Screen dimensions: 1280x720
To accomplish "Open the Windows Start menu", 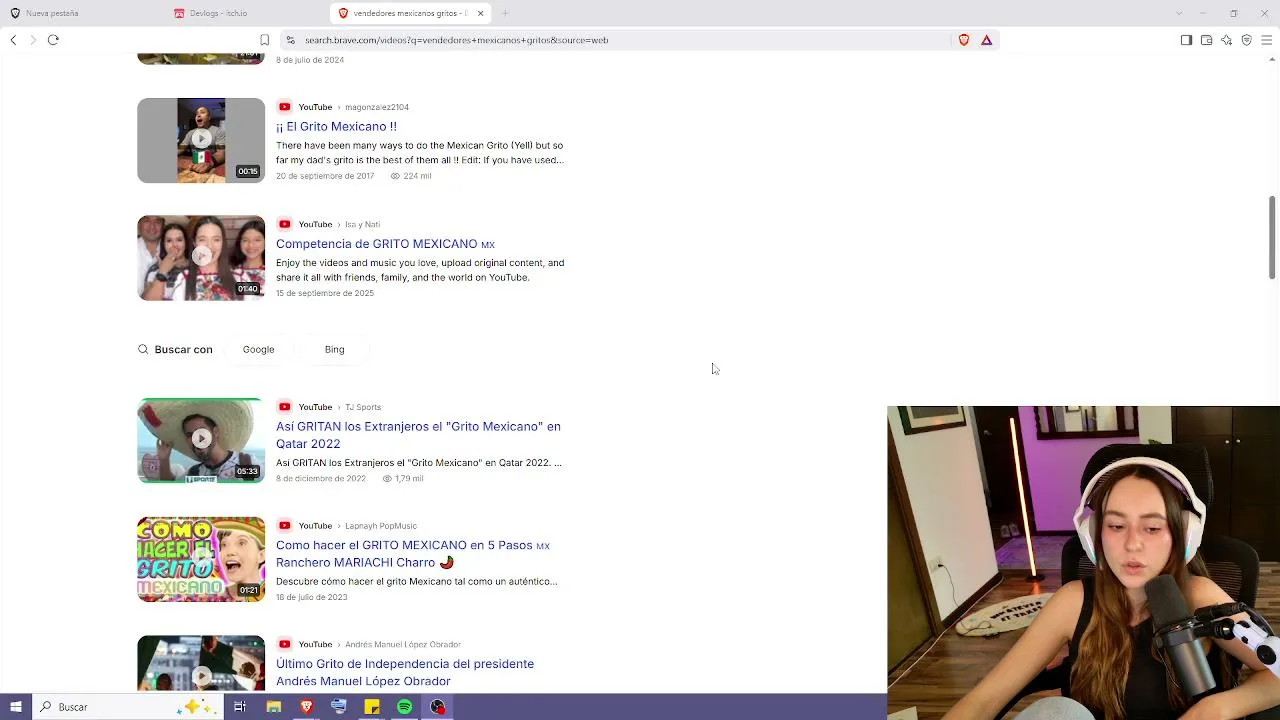I will tap(16, 707).
